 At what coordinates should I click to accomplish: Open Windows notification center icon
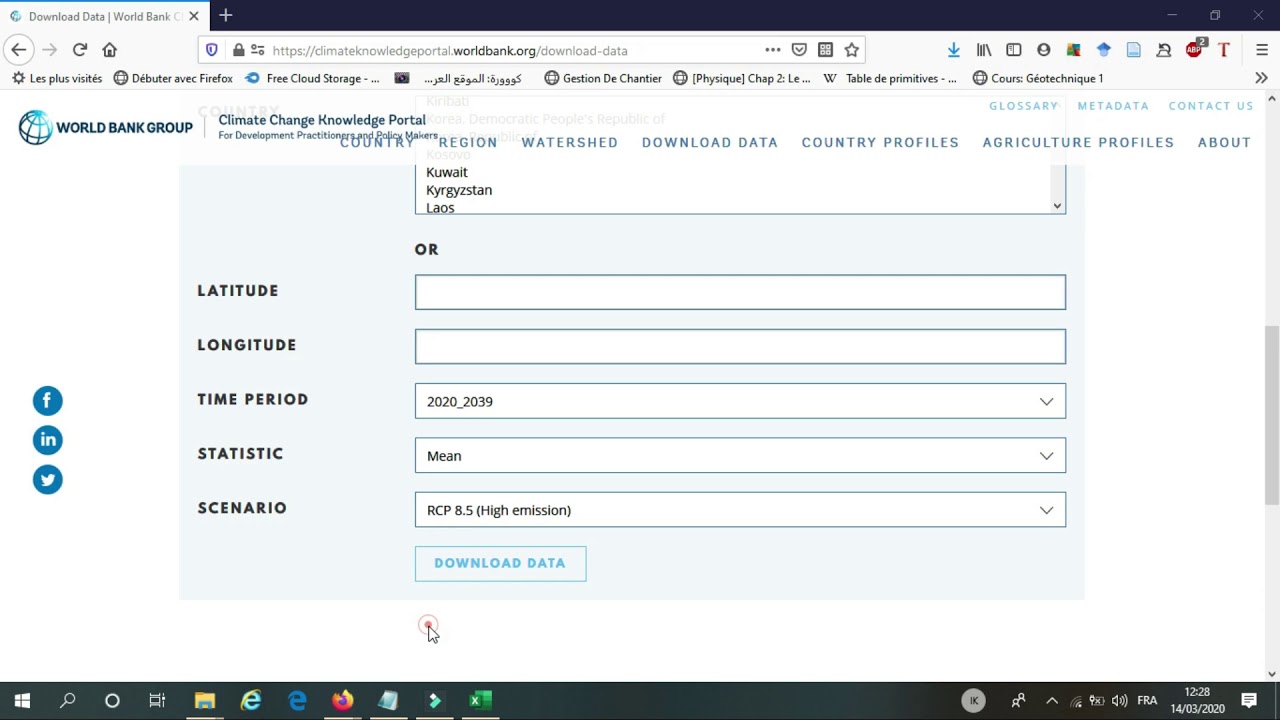point(1249,700)
